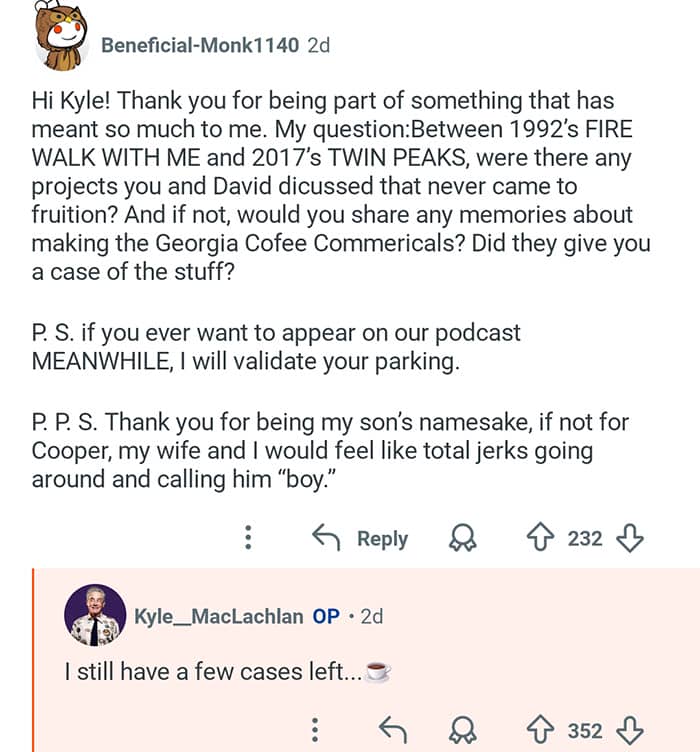Click the blue OP tag
This screenshot has height=752, width=700.
tap(326, 616)
